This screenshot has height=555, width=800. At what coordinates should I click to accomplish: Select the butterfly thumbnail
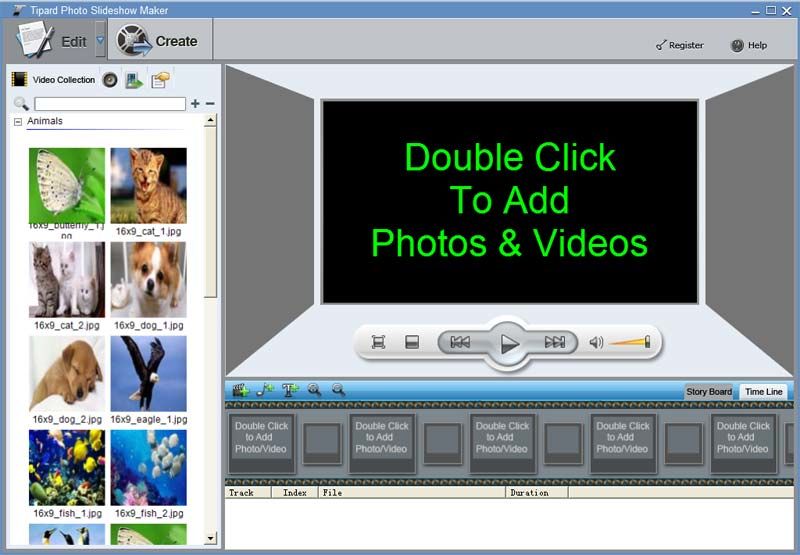click(x=67, y=186)
